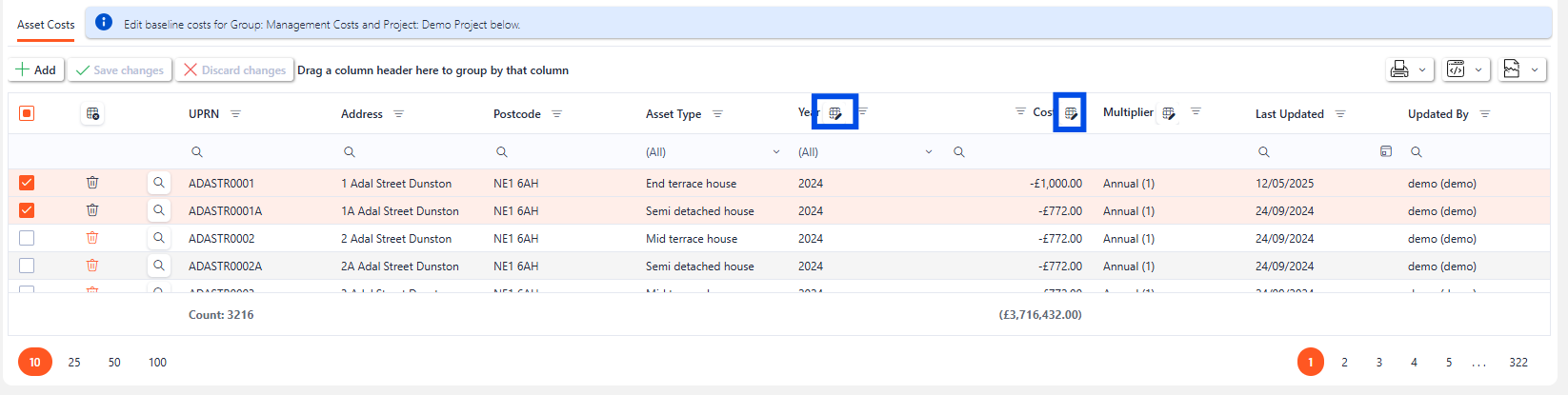Delete the ADASTR0001 row with trash icon

coord(92,183)
